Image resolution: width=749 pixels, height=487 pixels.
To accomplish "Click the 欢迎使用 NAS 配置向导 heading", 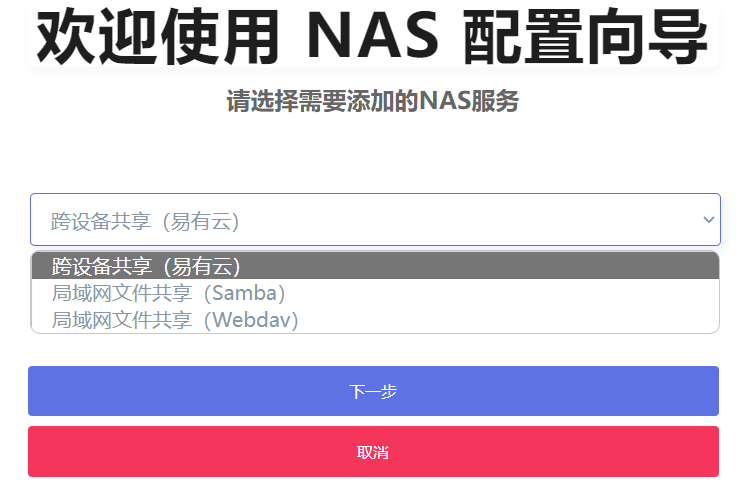I will click(x=373, y=36).
